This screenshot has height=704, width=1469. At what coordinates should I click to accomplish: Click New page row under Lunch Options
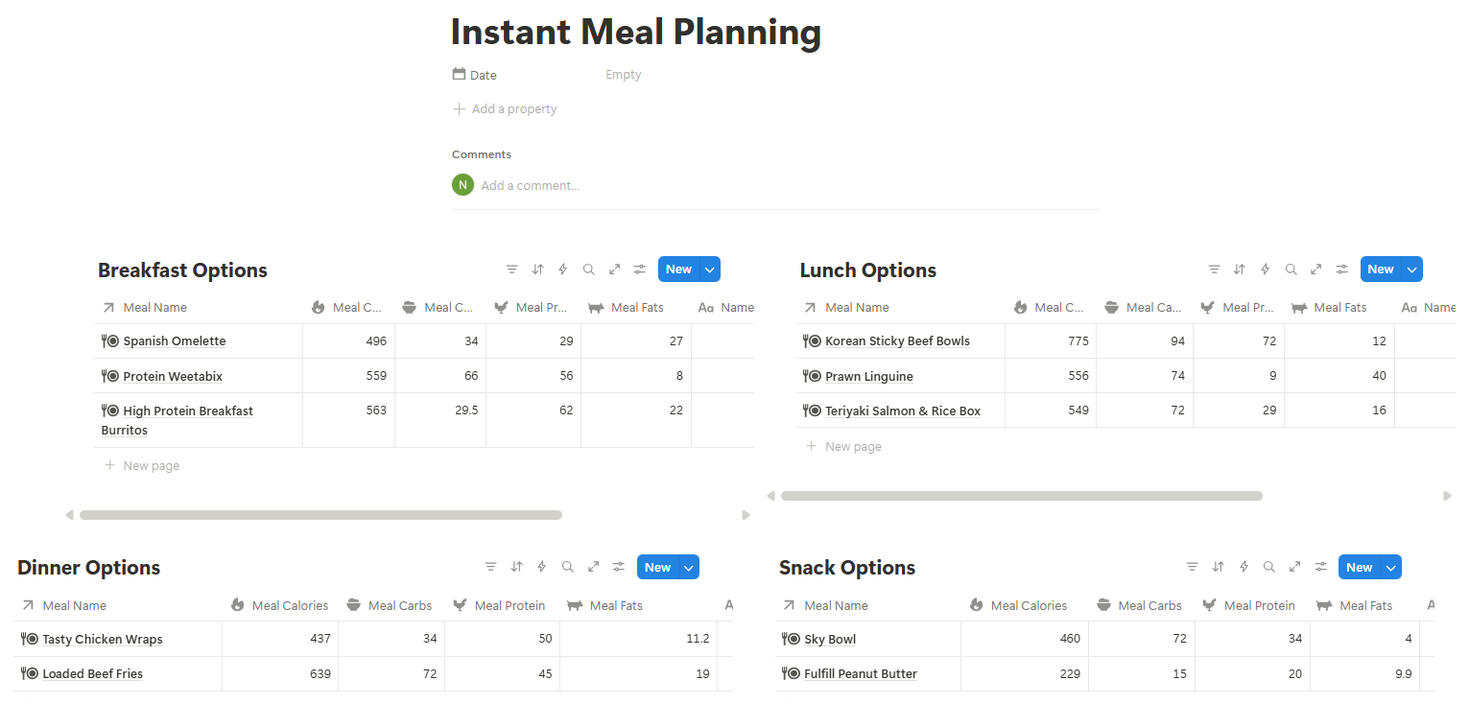point(853,446)
